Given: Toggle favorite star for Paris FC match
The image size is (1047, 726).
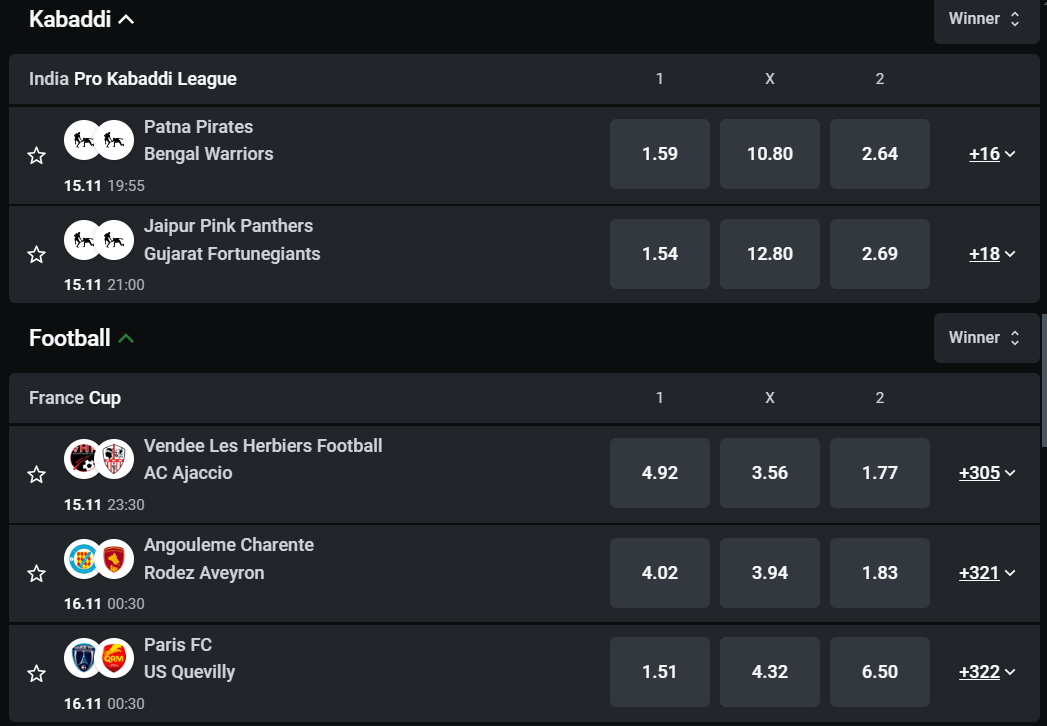Looking at the screenshot, I should pos(36,673).
